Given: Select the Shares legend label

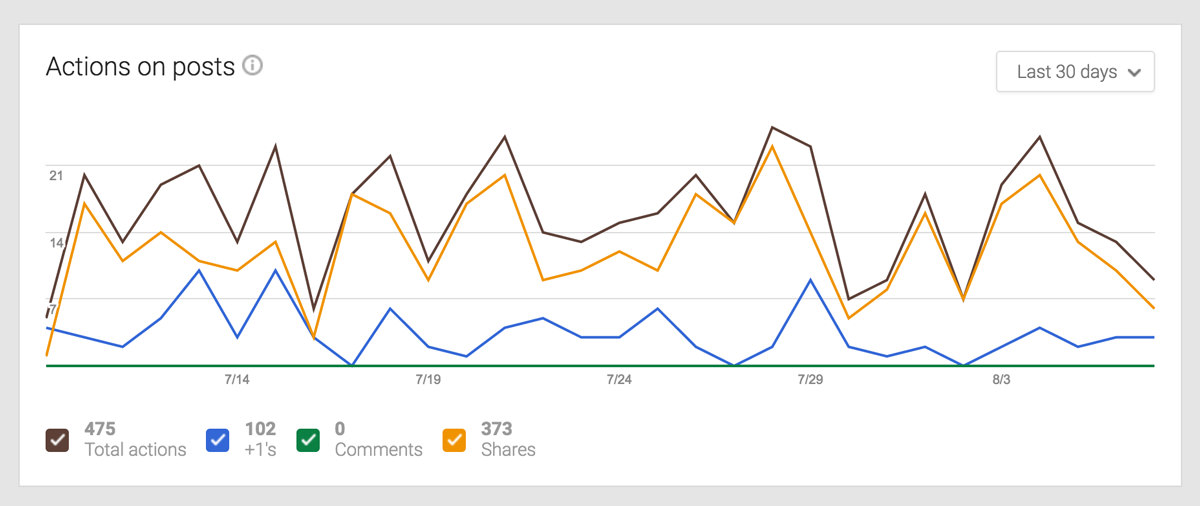Looking at the screenshot, I should pyautogui.click(x=508, y=450).
